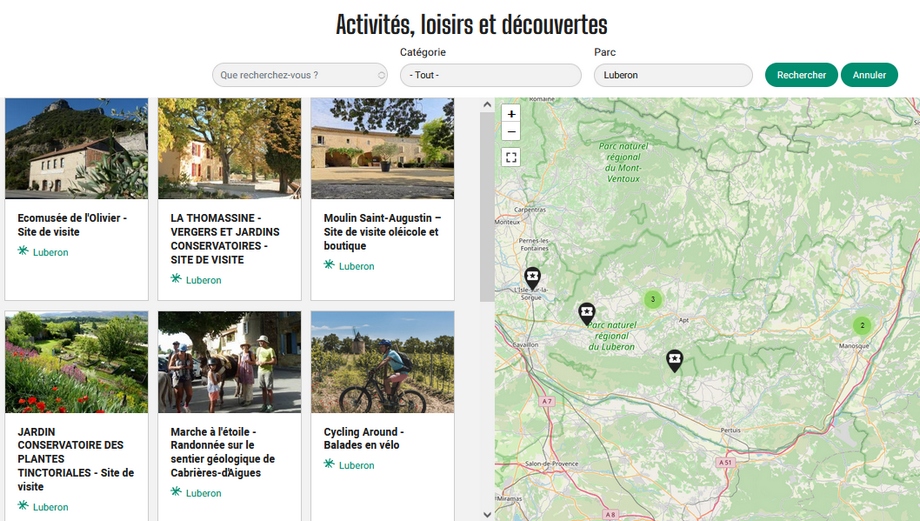Open the cluster of 3 markers
Screen dimensions: 920x521
pyautogui.click(x=653, y=299)
